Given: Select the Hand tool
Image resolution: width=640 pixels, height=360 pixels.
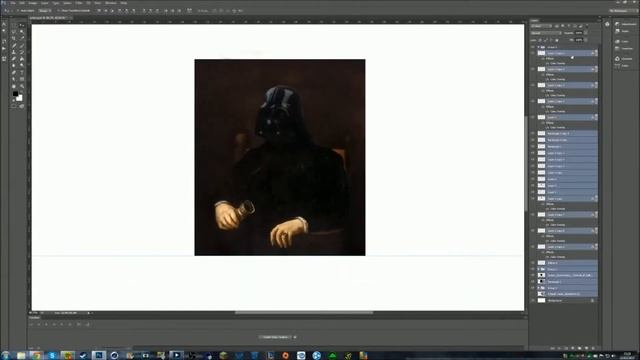Looking at the screenshot, I should pyautogui.click(x=13, y=86).
